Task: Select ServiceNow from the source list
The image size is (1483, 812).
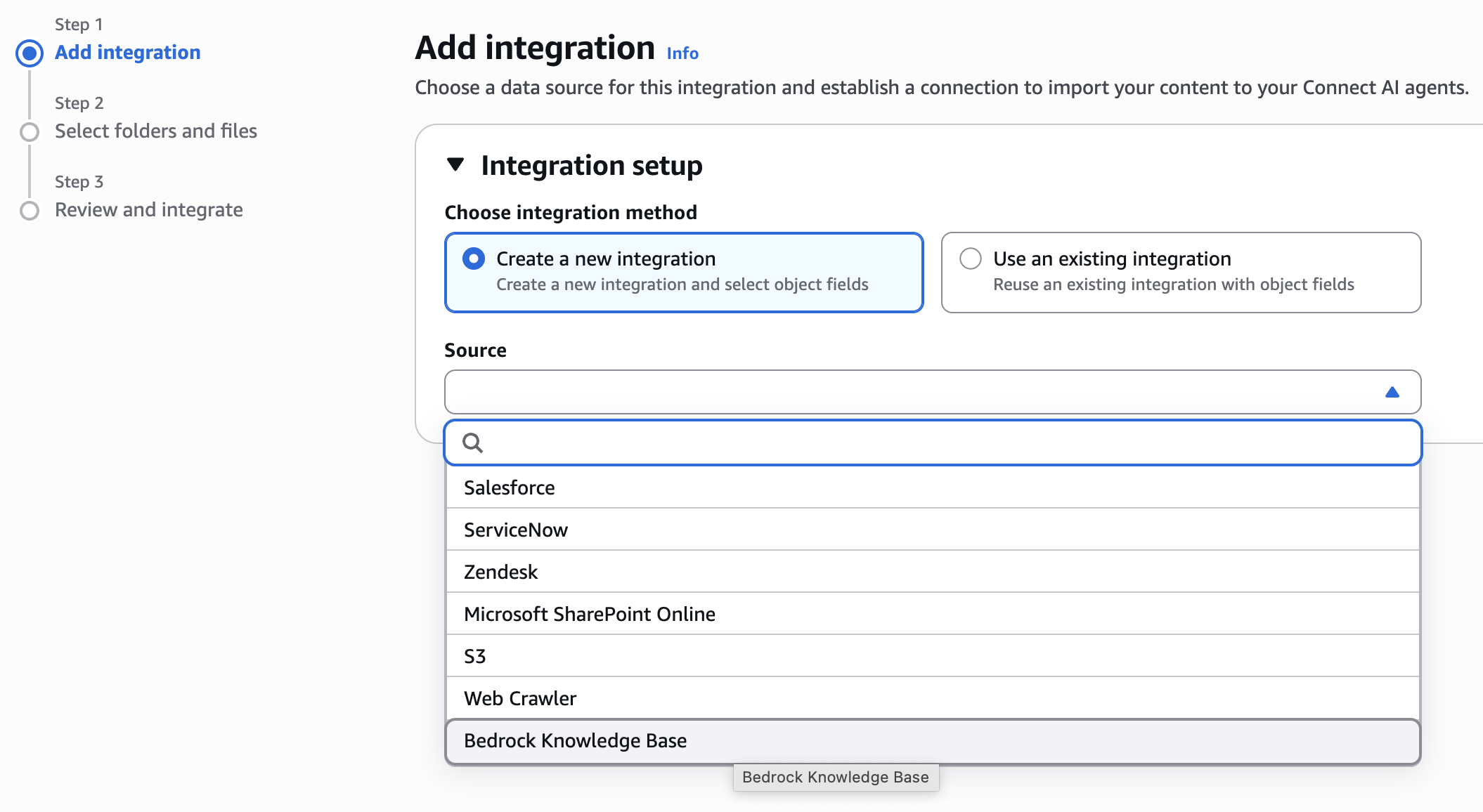Action: pos(515,530)
